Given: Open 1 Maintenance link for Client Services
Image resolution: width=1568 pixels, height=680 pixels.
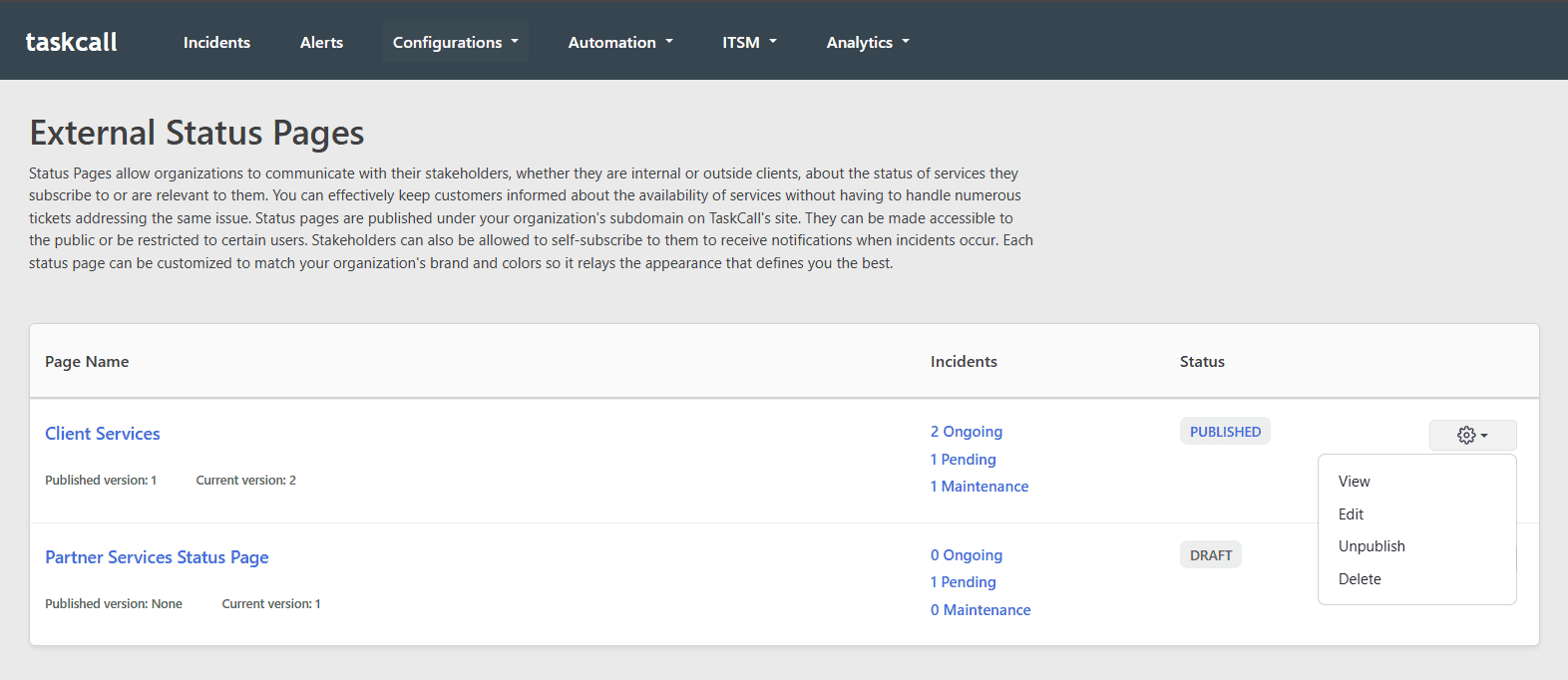Looking at the screenshot, I should 979,487.
